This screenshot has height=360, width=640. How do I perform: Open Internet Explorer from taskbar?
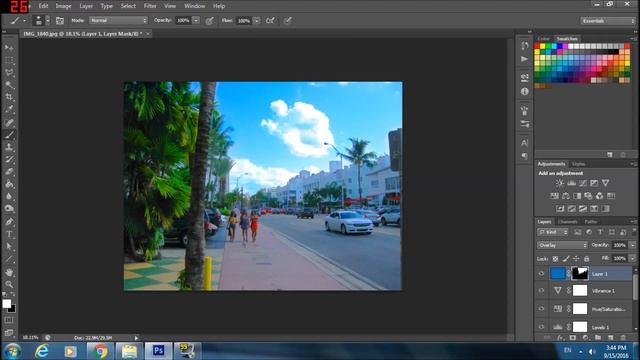tap(42, 351)
